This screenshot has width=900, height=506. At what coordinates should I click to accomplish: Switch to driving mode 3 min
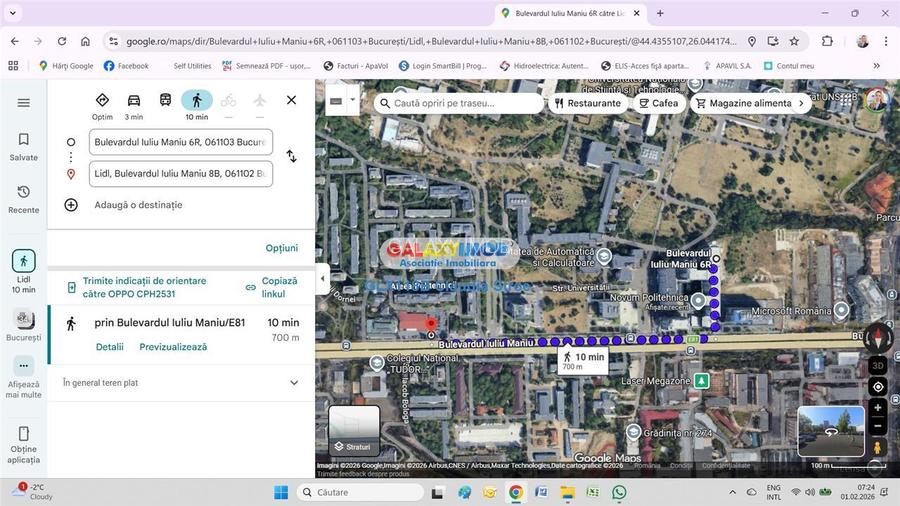[x=134, y=106]
